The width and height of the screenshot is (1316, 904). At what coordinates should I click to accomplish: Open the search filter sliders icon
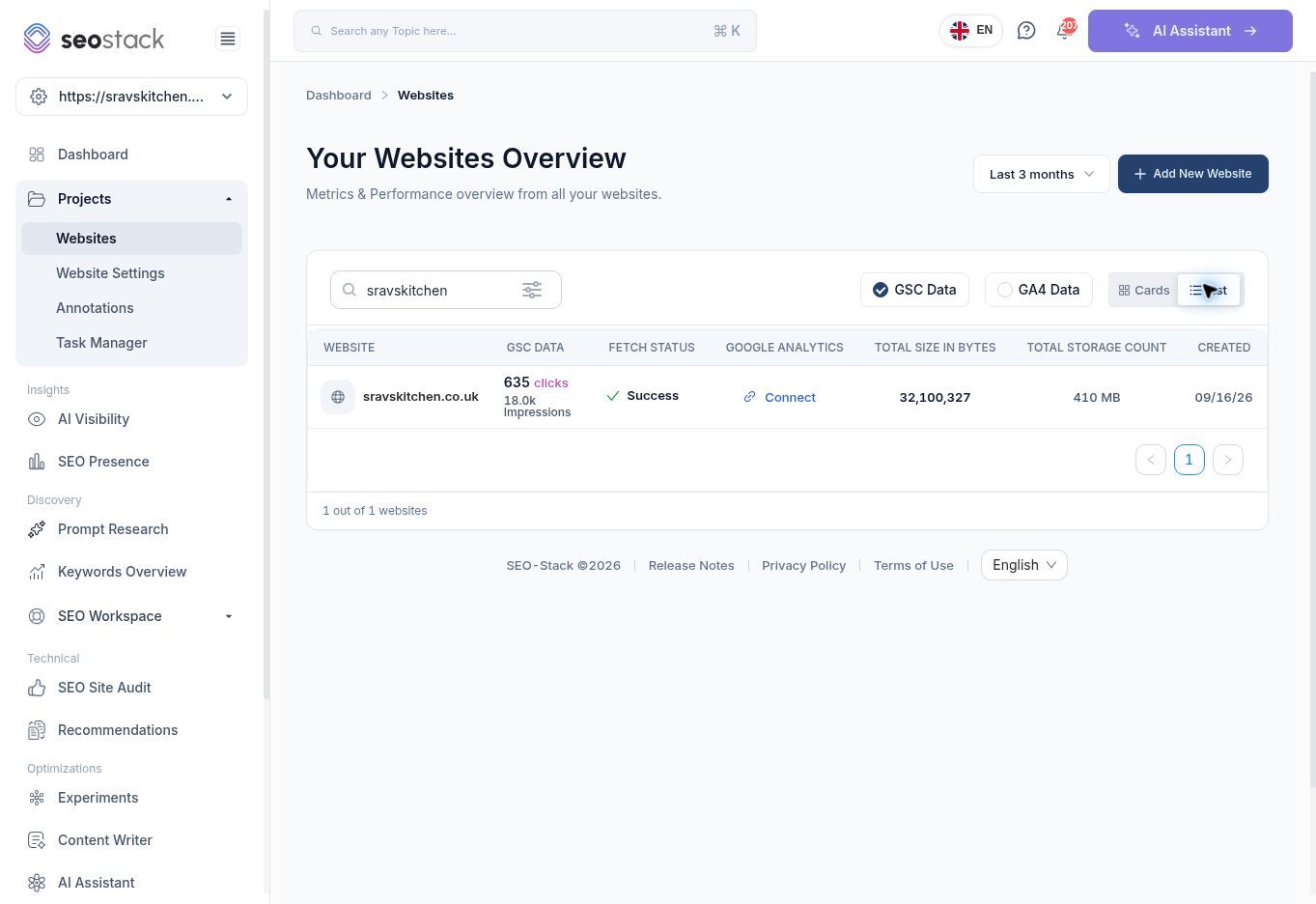(532, 290)
